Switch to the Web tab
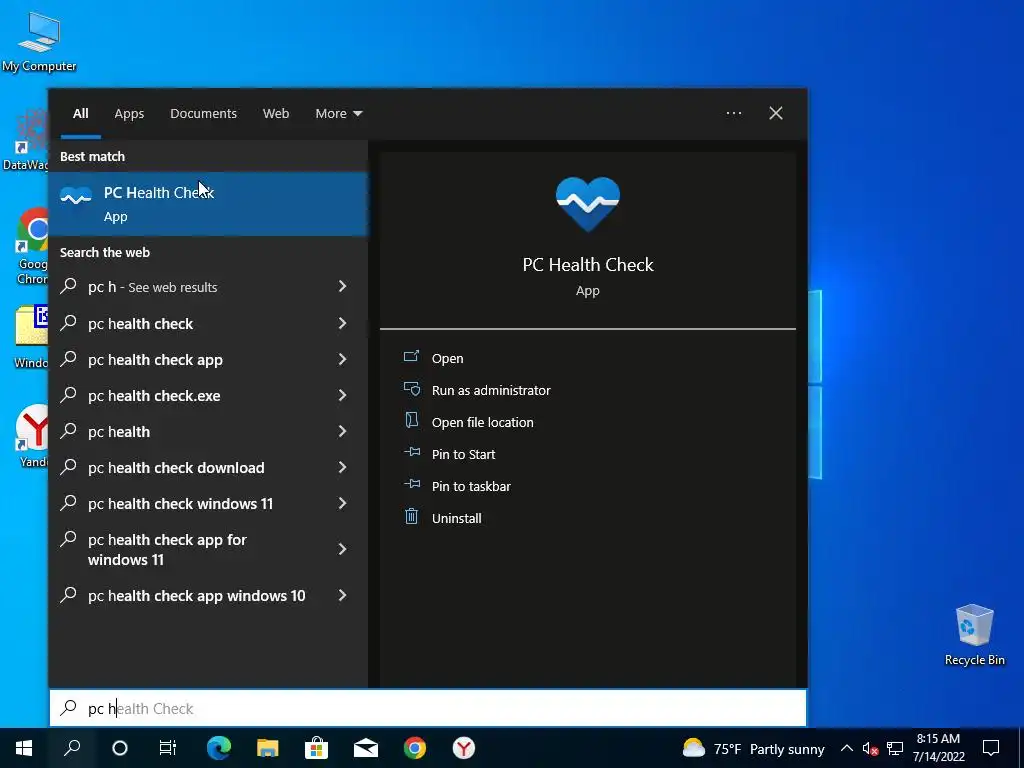1024x768 pixels. pos(276,113)
